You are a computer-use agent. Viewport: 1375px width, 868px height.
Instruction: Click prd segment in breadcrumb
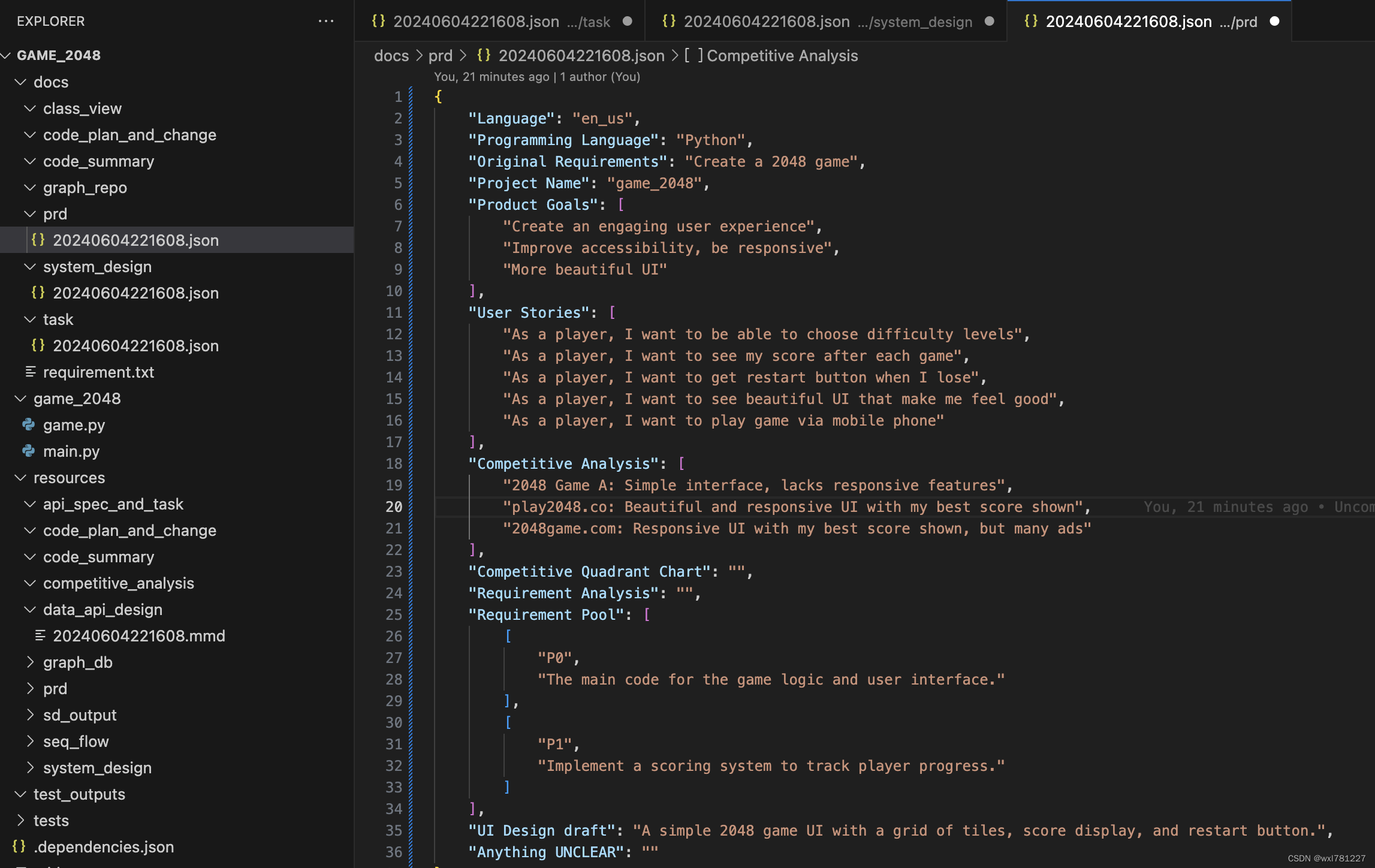[440, 56]
